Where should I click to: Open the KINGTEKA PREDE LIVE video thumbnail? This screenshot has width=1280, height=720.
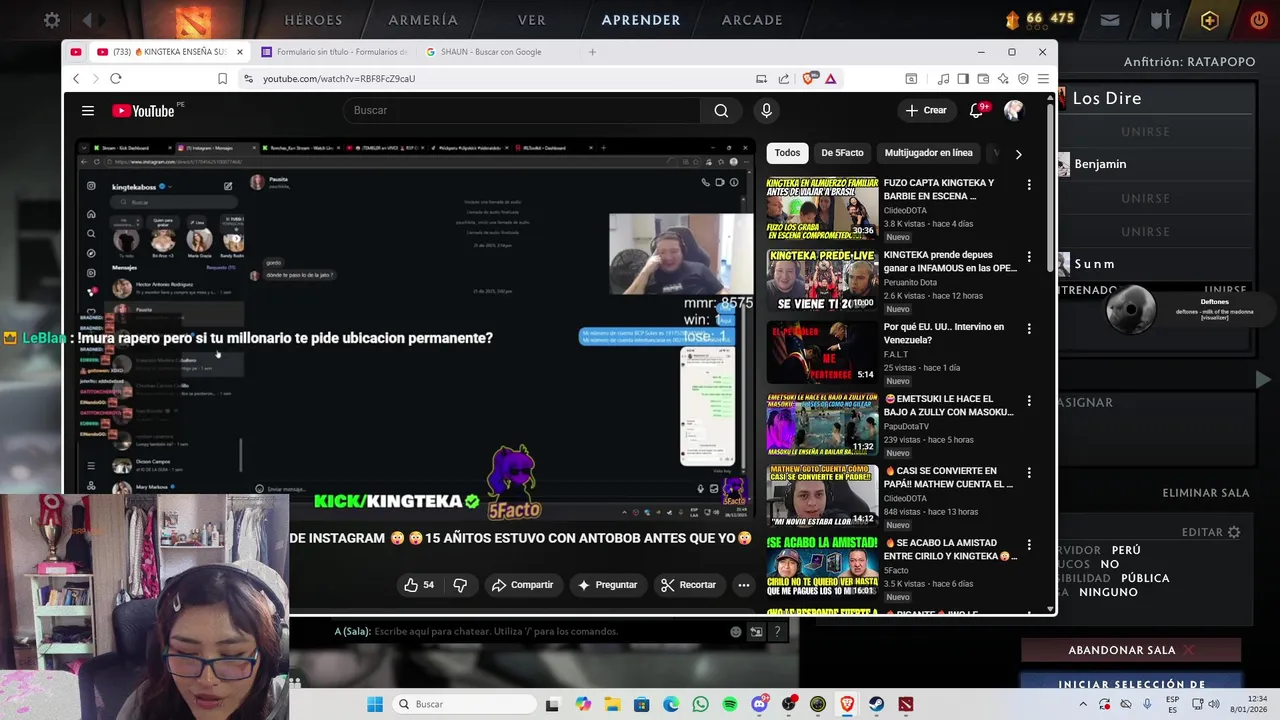[x=822, y=280]
